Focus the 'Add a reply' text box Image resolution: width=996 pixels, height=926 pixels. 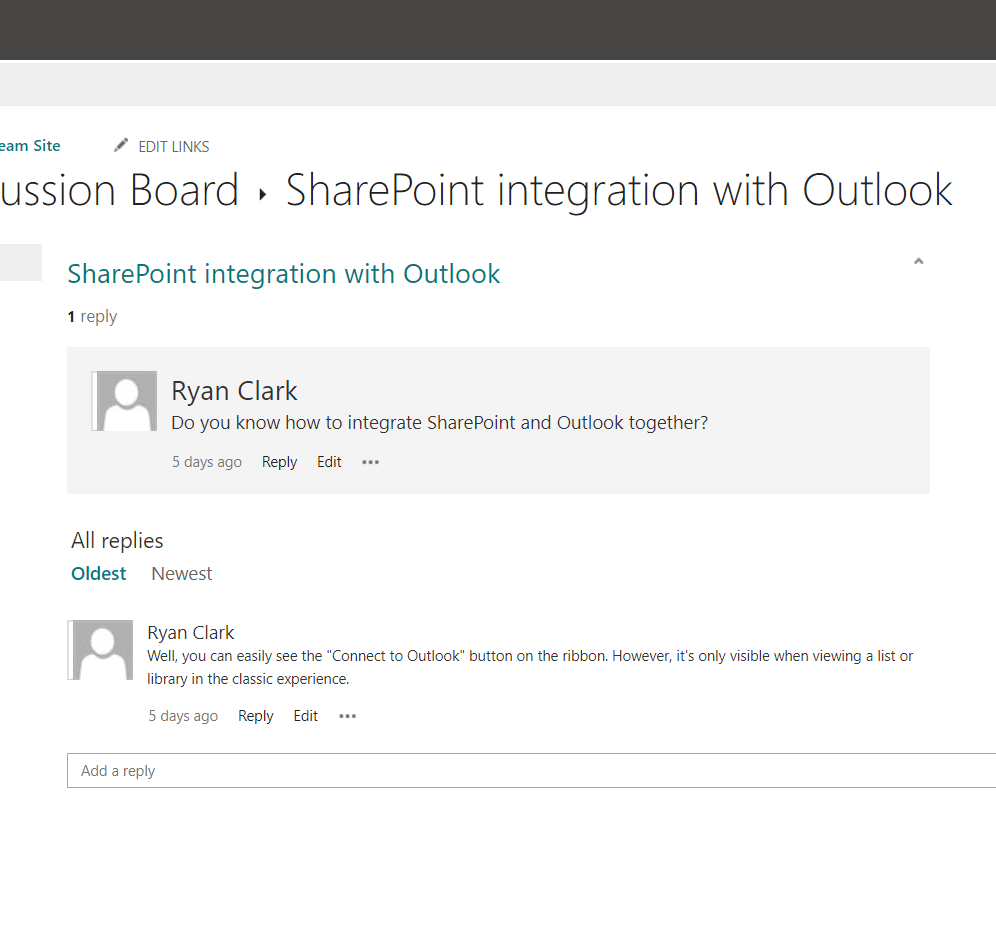531,770
